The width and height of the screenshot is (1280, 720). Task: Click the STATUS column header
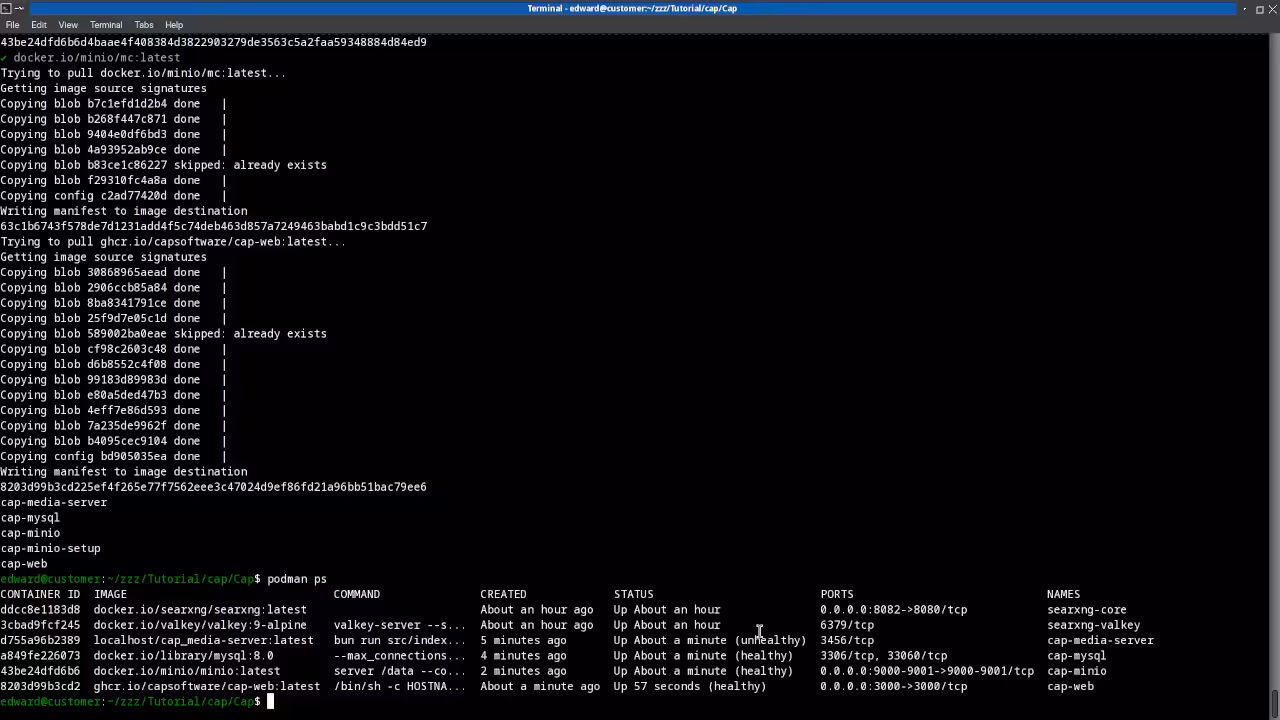(633, 594)
